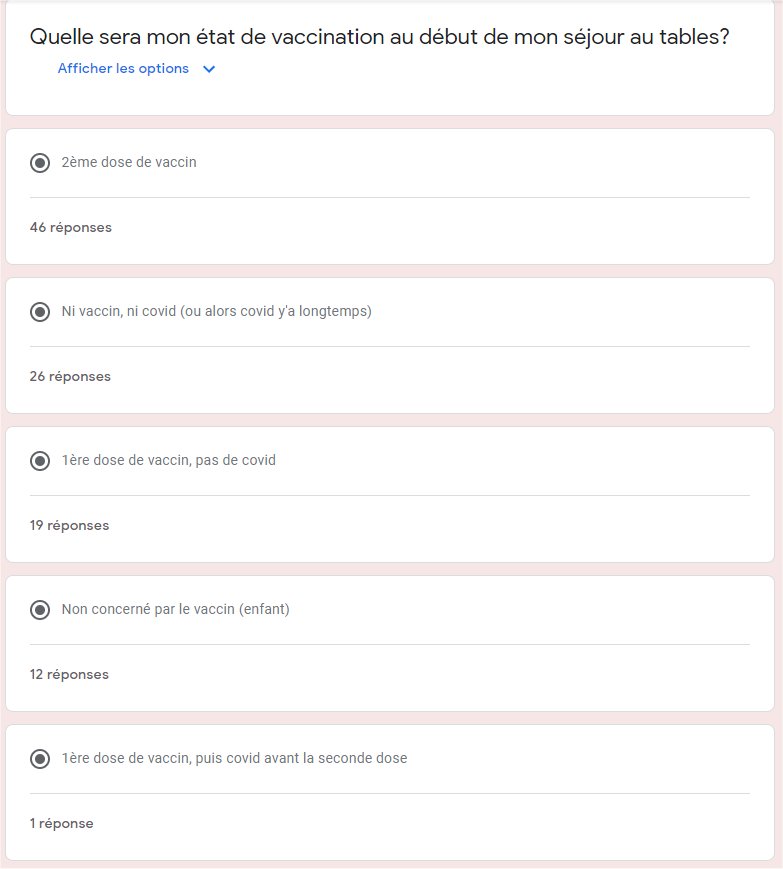Select the '2ème dose de vaccin' radio button
Screen dimensions: 783x869
40,163
